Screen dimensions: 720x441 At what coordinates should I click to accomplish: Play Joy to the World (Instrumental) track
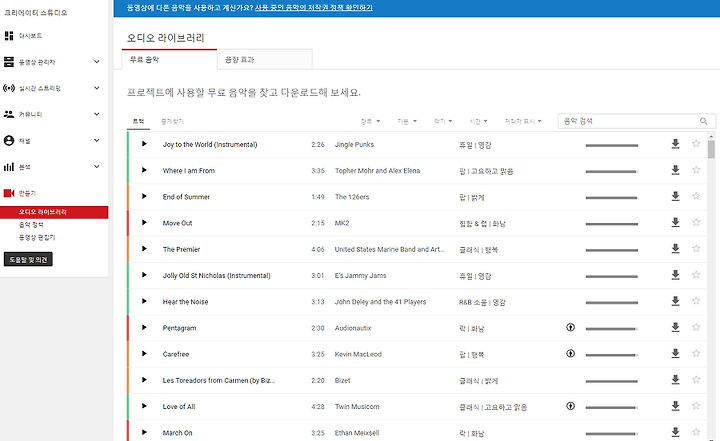pyautogui.click(x=144, y=144)
